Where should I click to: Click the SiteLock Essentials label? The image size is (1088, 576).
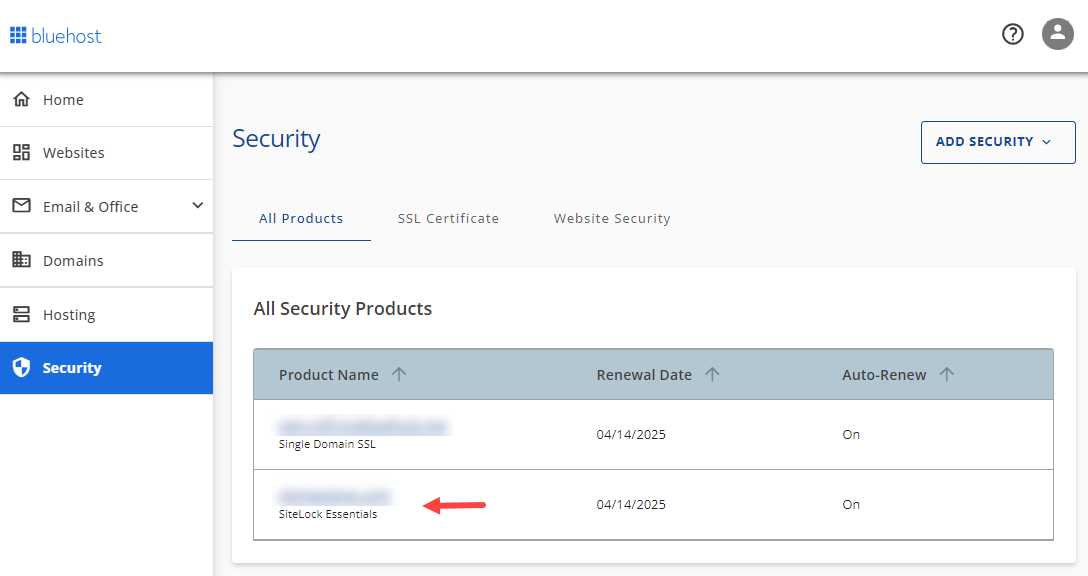pos(328,514)
